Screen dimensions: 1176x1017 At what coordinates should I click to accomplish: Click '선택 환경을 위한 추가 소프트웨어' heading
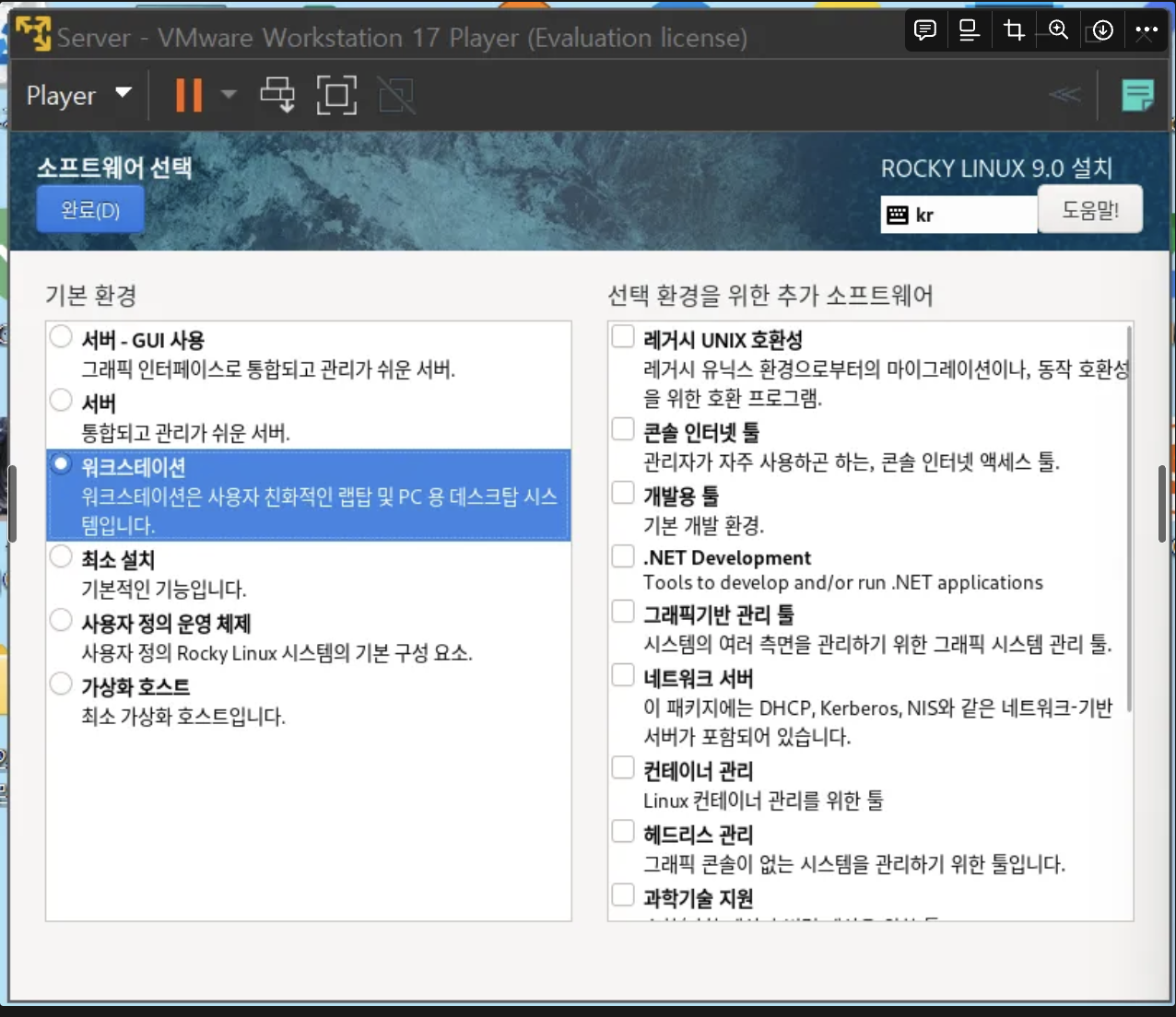pyautogui.click(x=770, y=296)
